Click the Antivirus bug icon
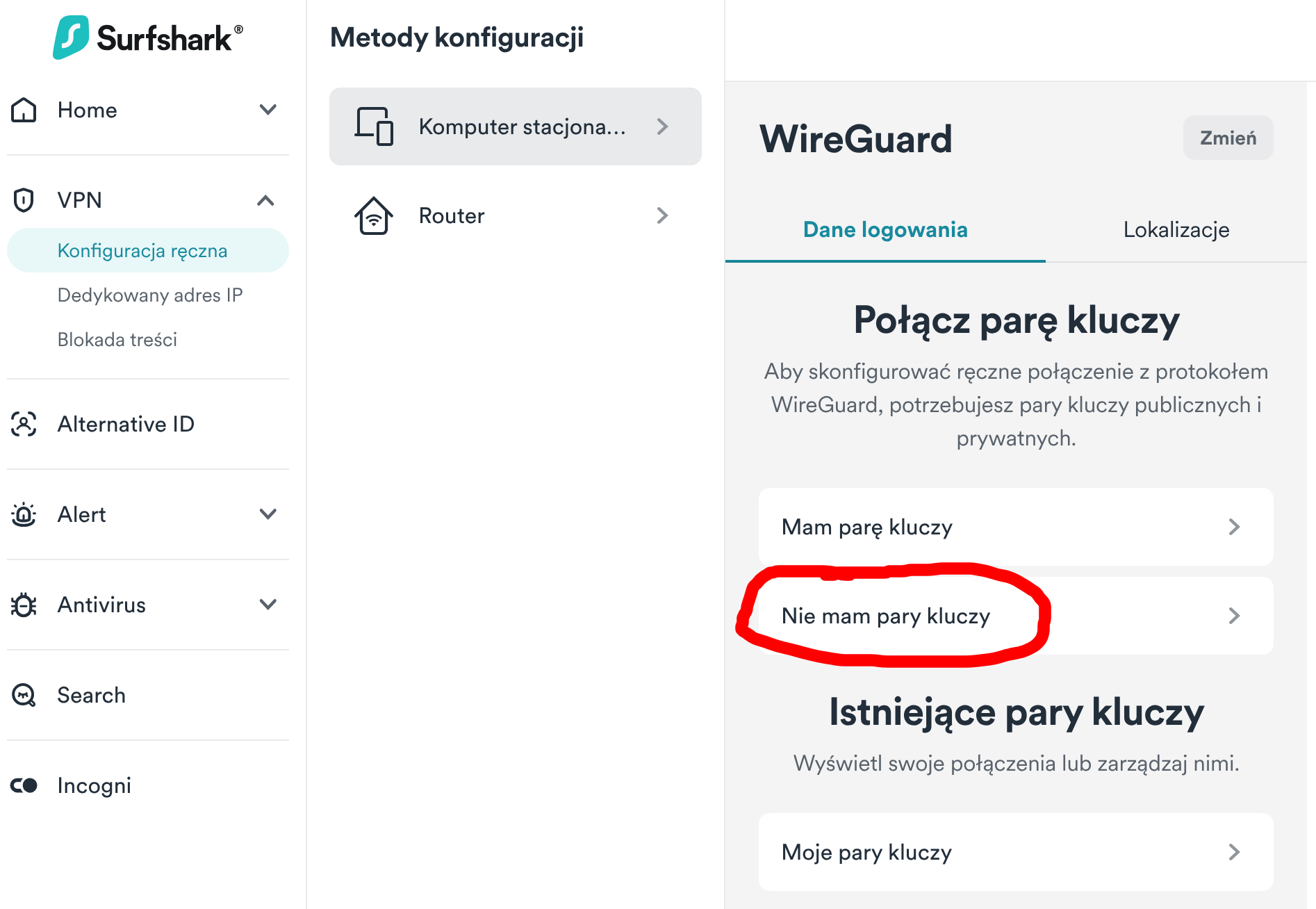 click(x=24, y=605)
